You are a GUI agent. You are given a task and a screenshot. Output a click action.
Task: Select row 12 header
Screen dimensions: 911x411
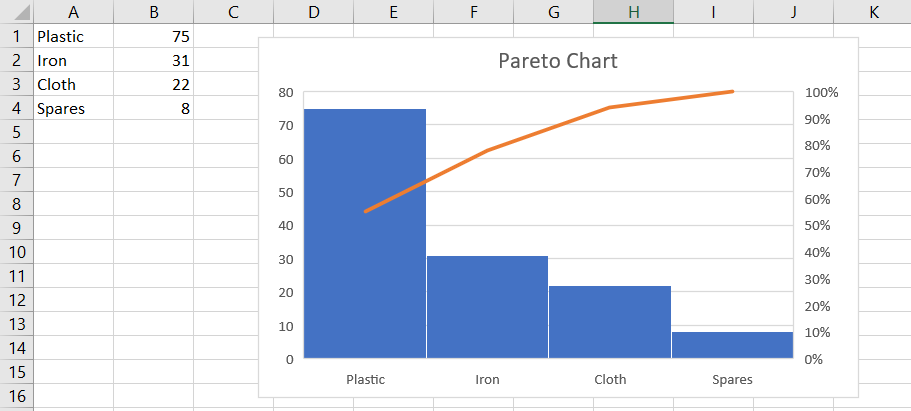pos(17,300)
